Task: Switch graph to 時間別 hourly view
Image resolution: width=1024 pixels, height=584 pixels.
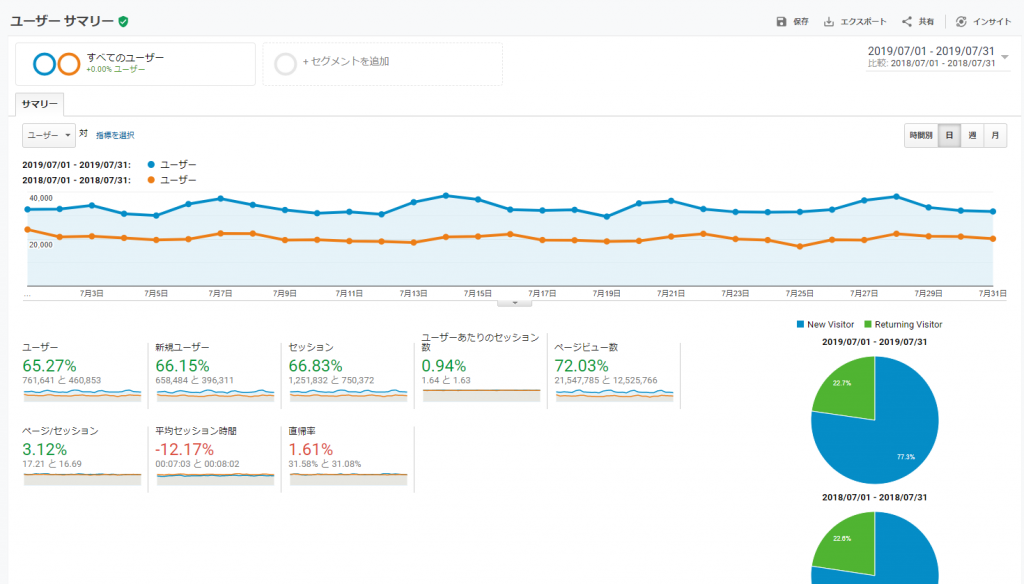Action: click(921, 135)
